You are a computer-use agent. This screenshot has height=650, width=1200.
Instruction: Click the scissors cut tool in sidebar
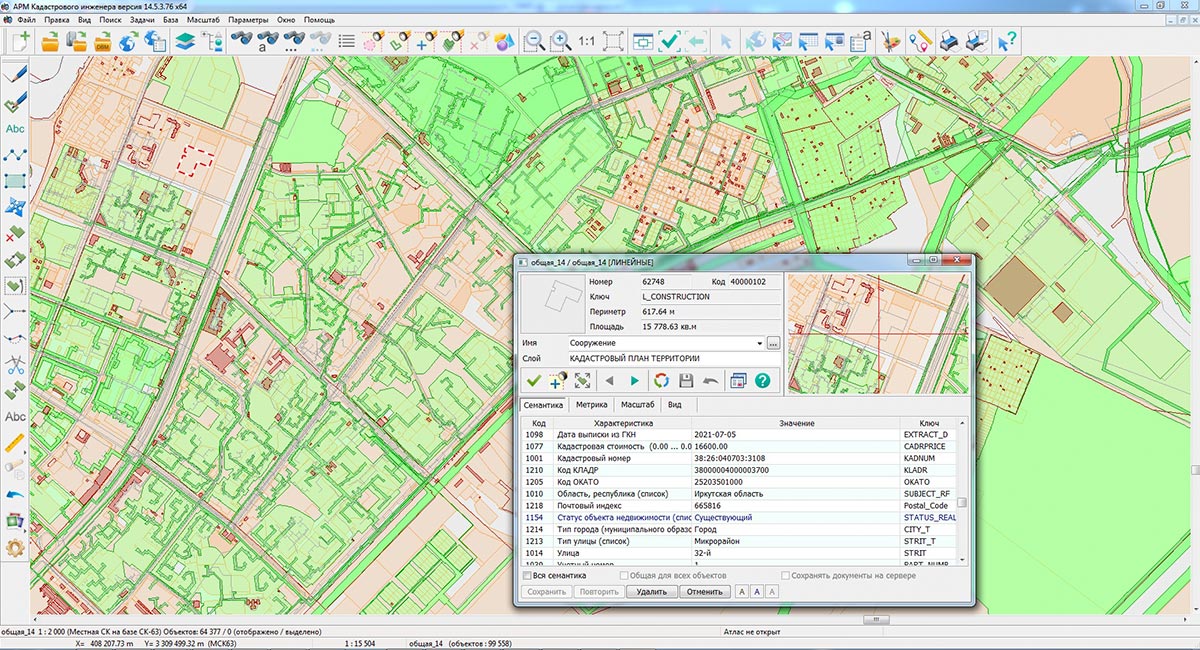click(x=15, y=364)
